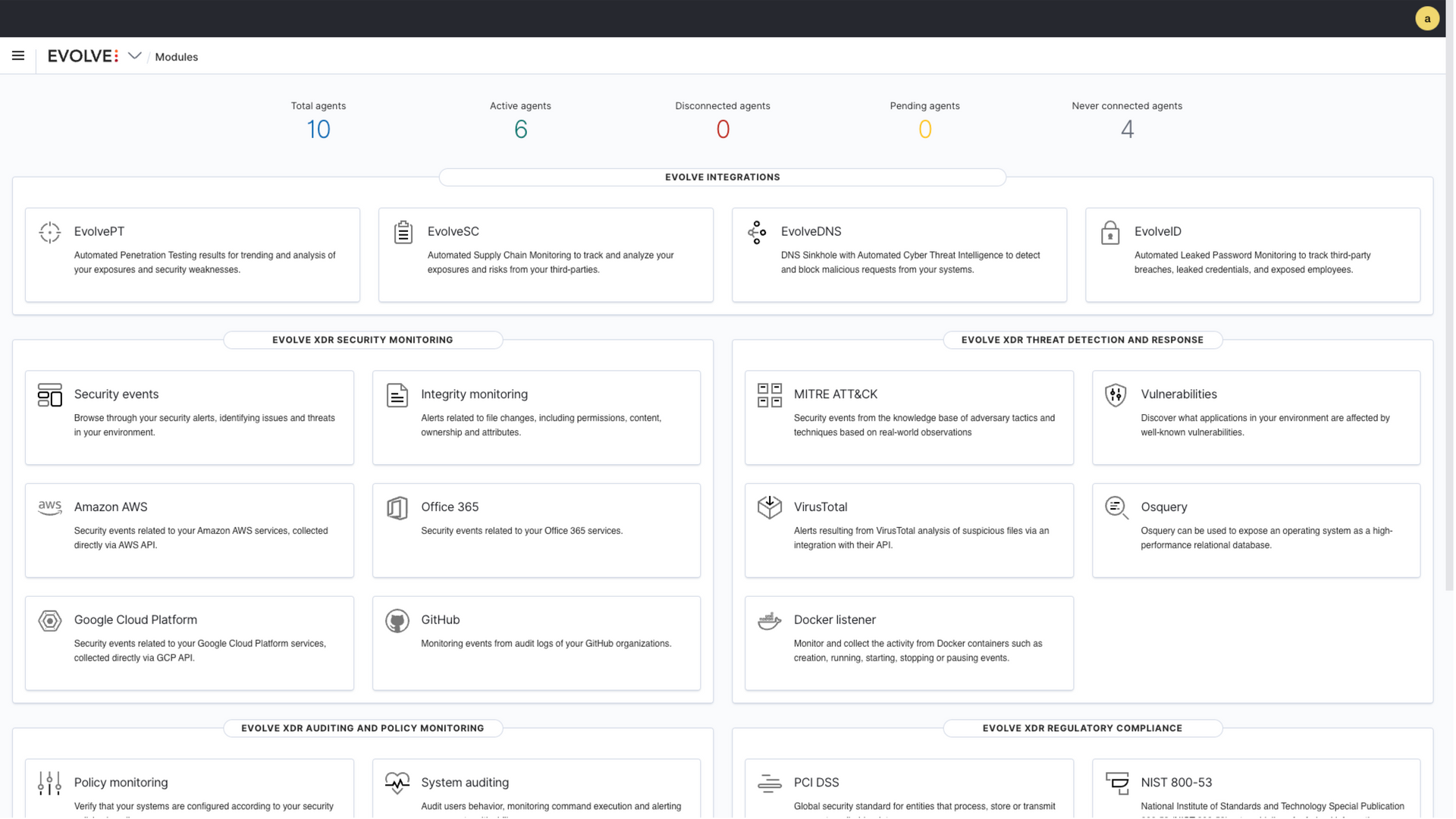Click the EvolveSC supply chain monitoring icon
The height and width of the screenshot is (819, 1456).
403,233
